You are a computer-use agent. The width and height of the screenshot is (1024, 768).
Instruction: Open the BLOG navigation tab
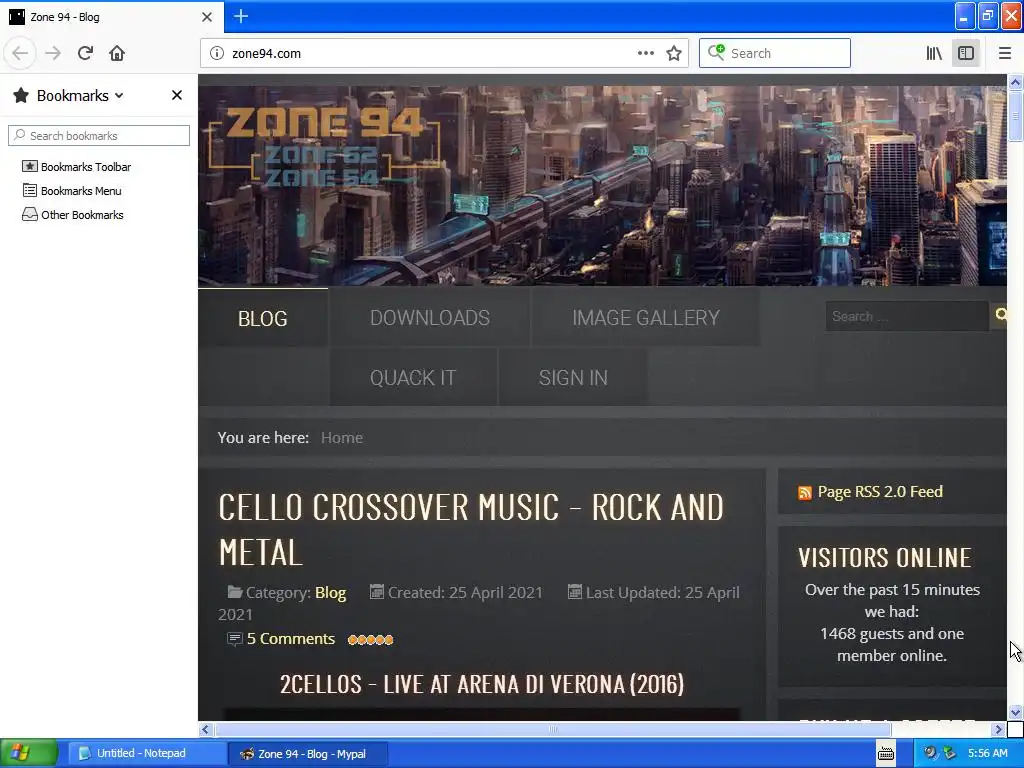(263, 318)
